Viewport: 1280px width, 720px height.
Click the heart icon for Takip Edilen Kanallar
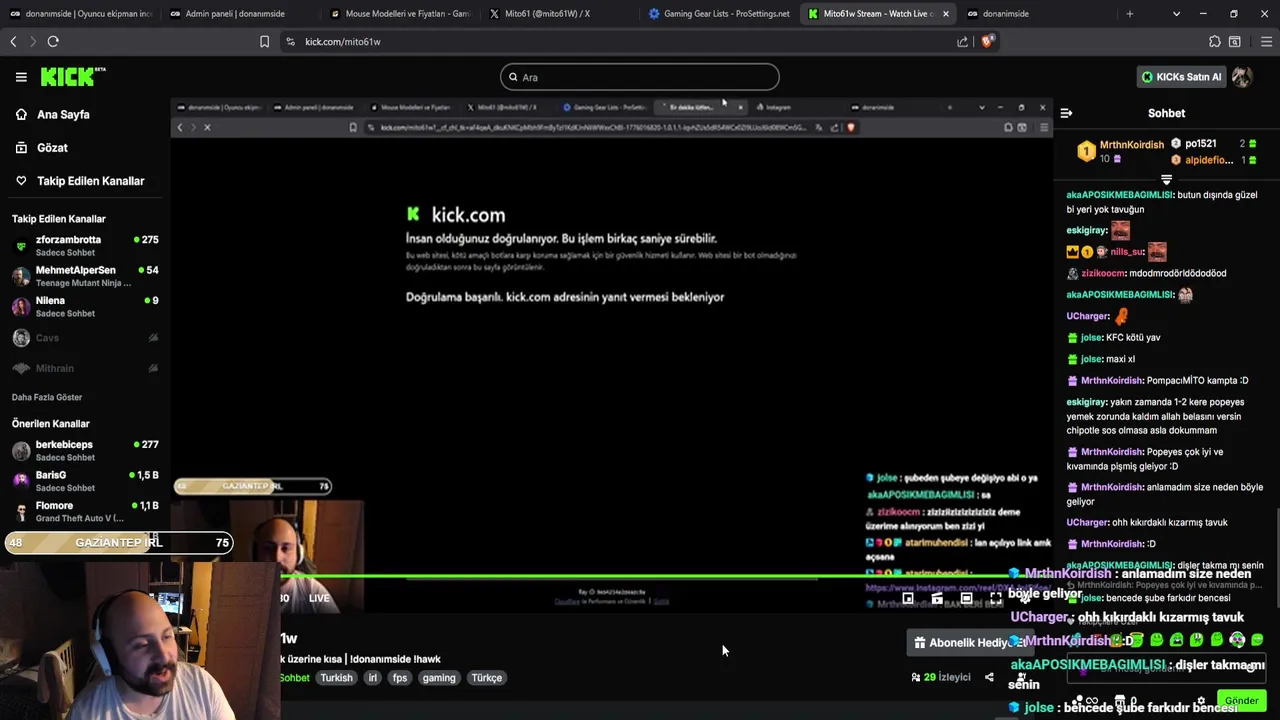(x=21, y=181)
